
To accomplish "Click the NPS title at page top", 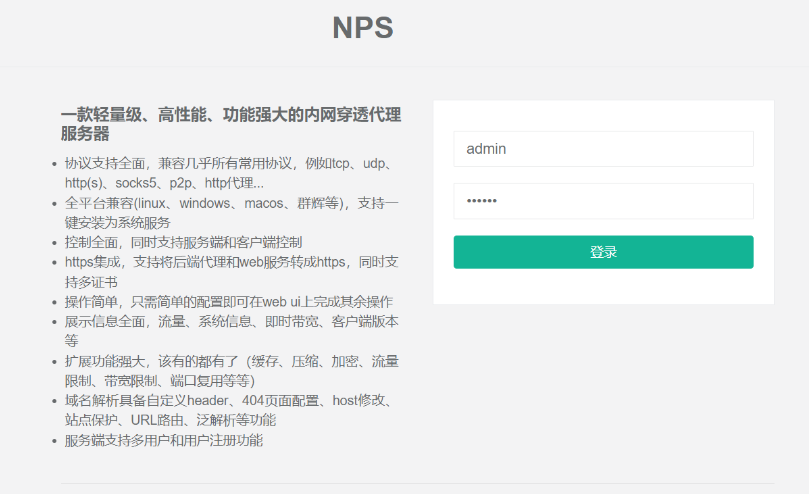I will click(363, 27).
